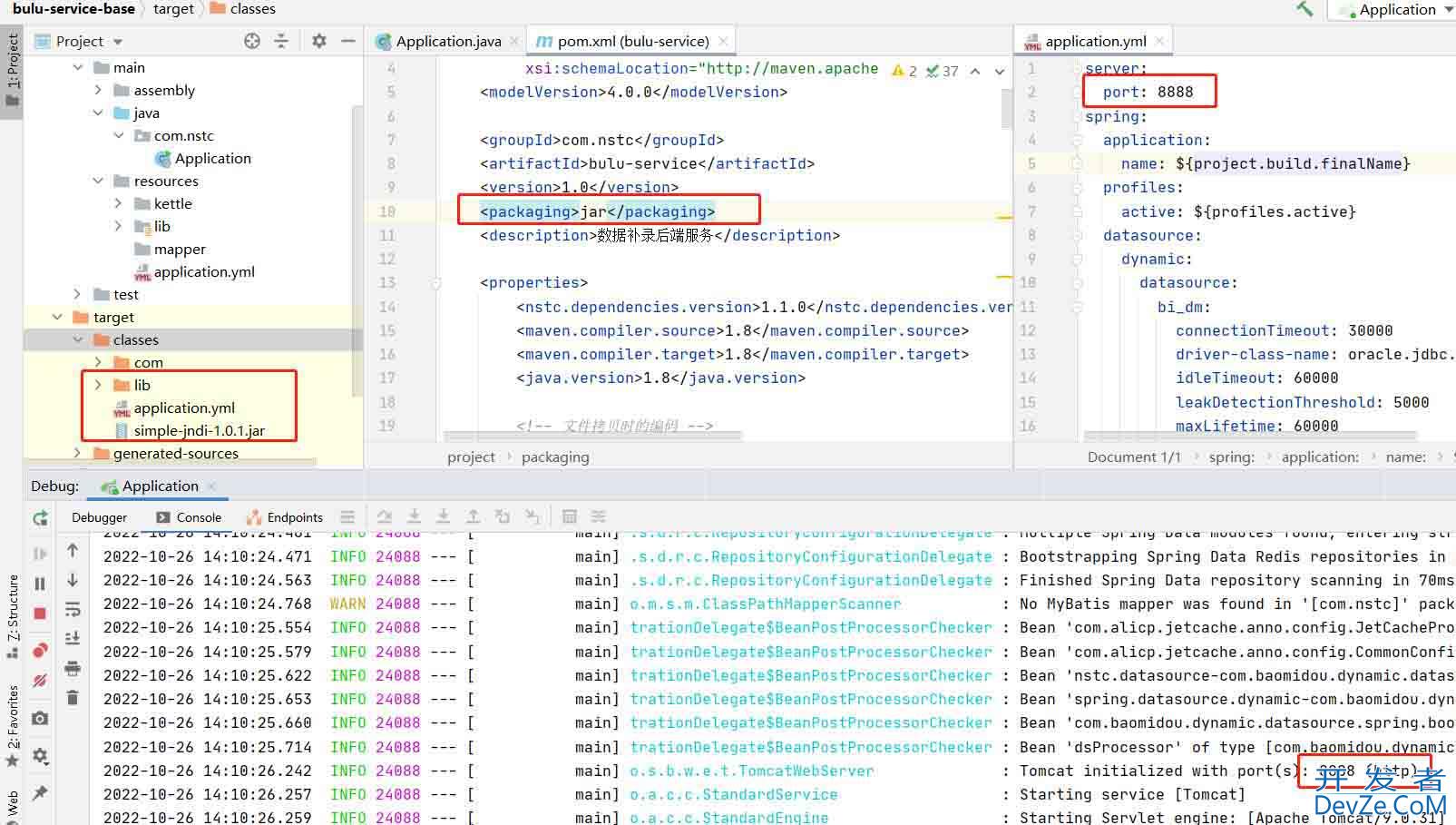The image size is (1456, 825).
Task: Click the run to cursor icon
Action: coord(533,516)
